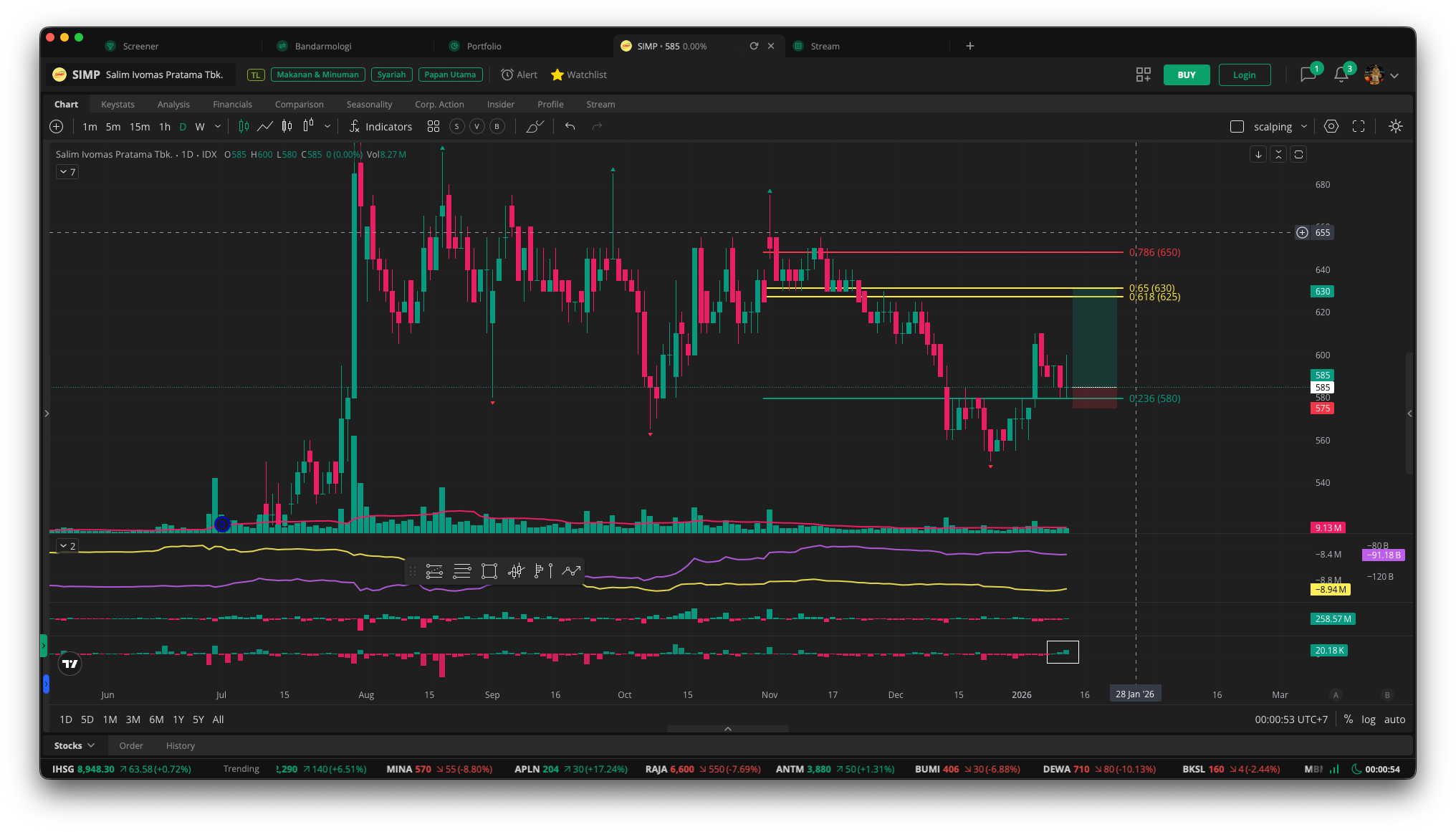This screenshot has height=832, width=1456.
Task: Select the 6M date range
Action: pos(156,719)
